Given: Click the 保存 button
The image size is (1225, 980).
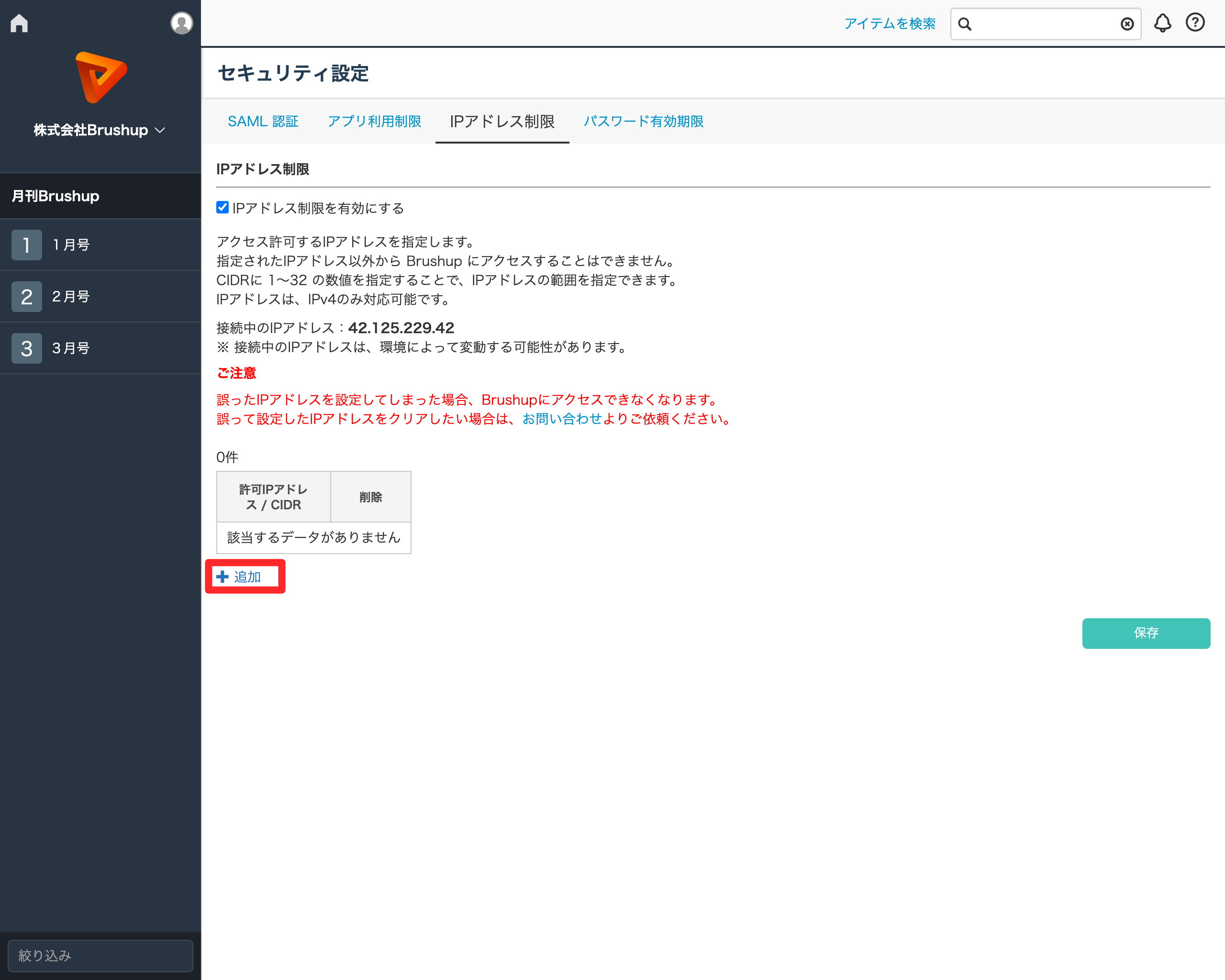Looking at the screenshot, I should 1146,634.
